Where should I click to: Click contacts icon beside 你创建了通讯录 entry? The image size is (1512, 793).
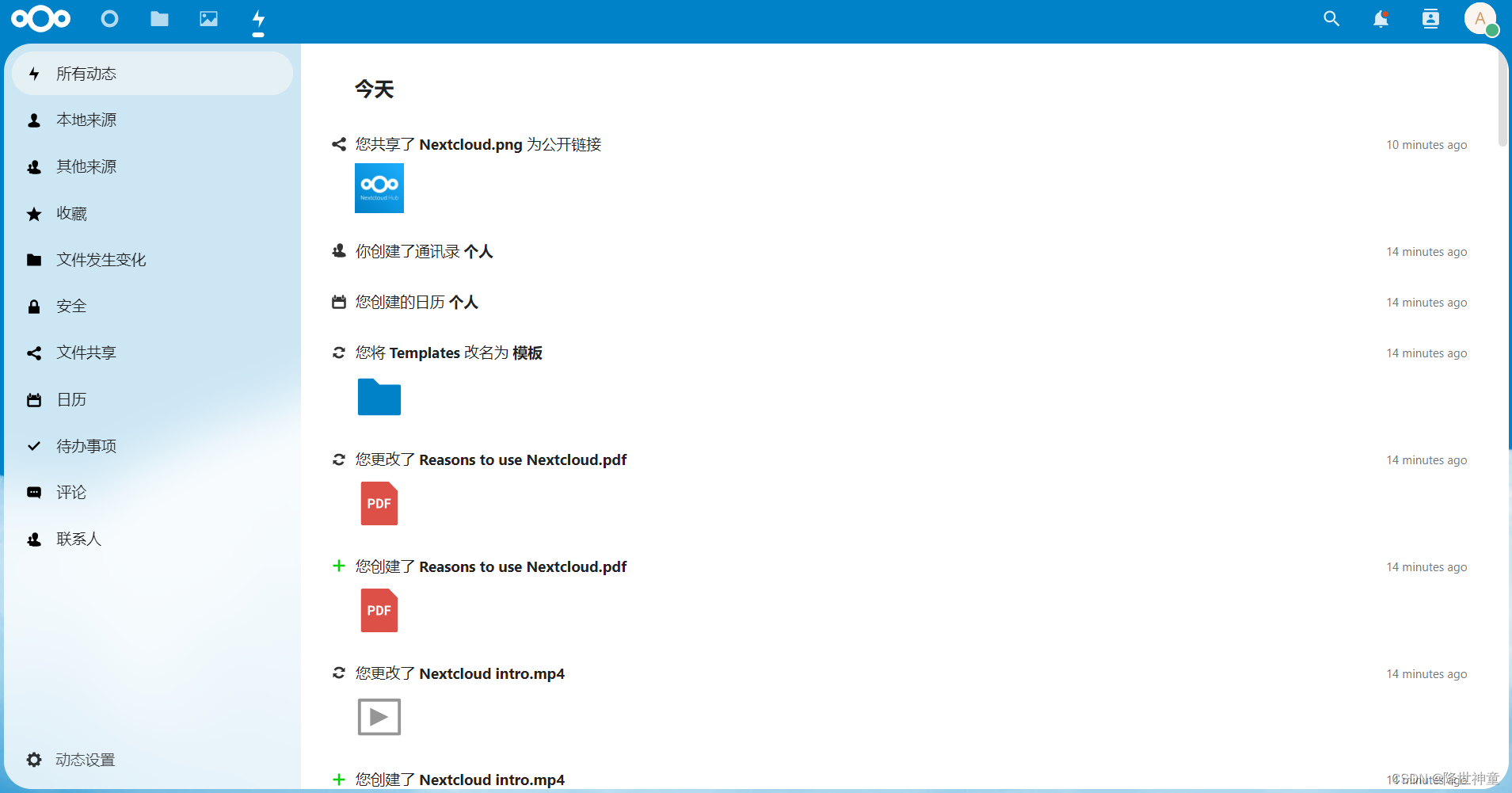click(x=339, y=251)
